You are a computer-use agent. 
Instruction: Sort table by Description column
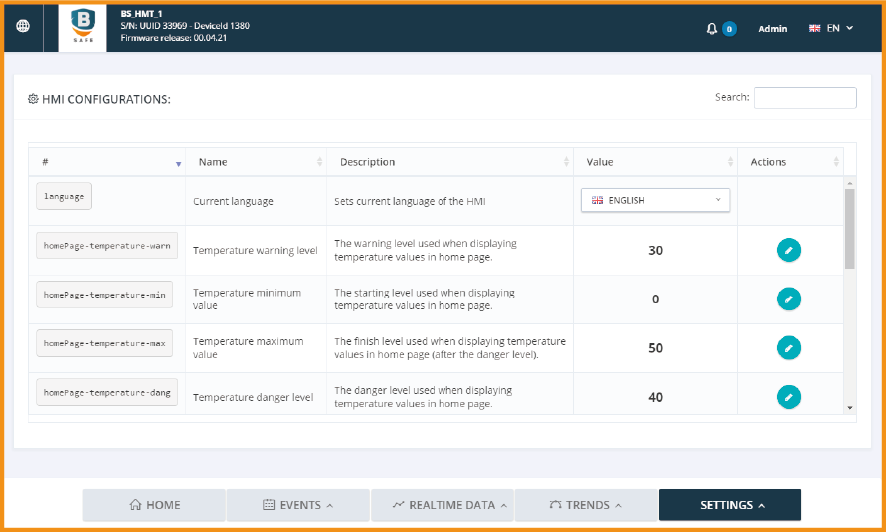(450, 162)
